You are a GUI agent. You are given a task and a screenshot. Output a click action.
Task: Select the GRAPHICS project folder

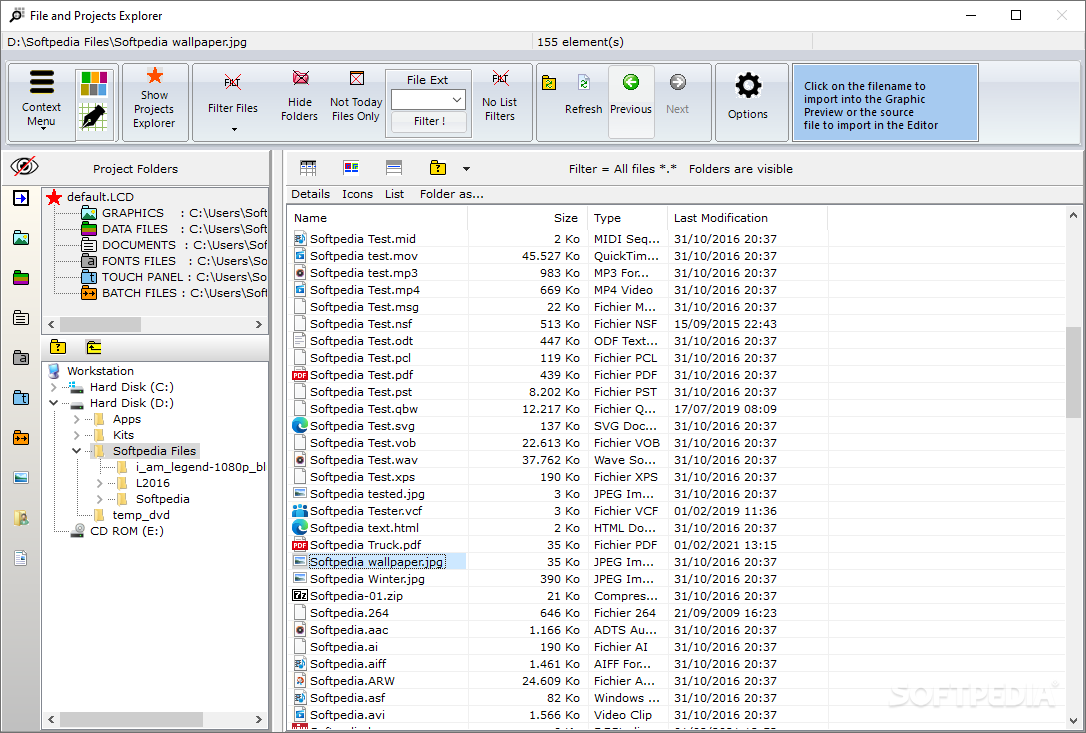click(133, 213)
